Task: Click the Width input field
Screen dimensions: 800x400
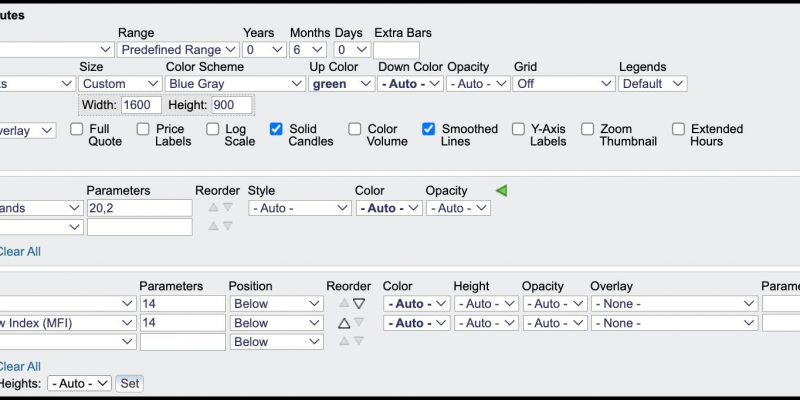Action: click(141, 106)
